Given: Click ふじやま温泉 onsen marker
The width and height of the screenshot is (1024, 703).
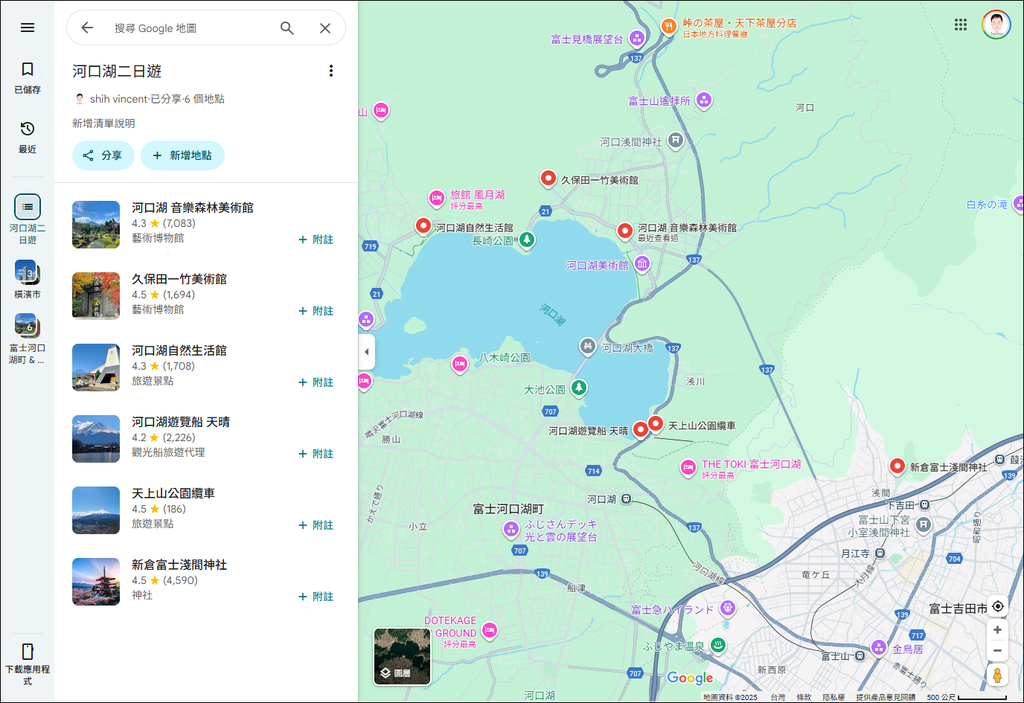Looking at the screenshot, I should click(x=718, y=646).
